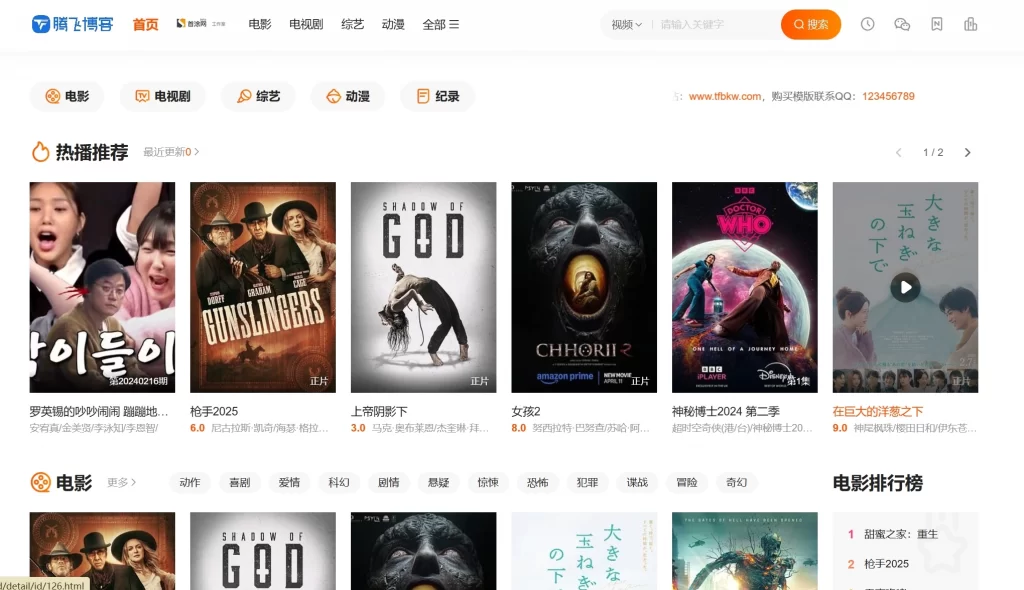Open rank 2 枪手2025 in 电影排行榜
The image size is (1024, 590).
[x=886, y=563]
